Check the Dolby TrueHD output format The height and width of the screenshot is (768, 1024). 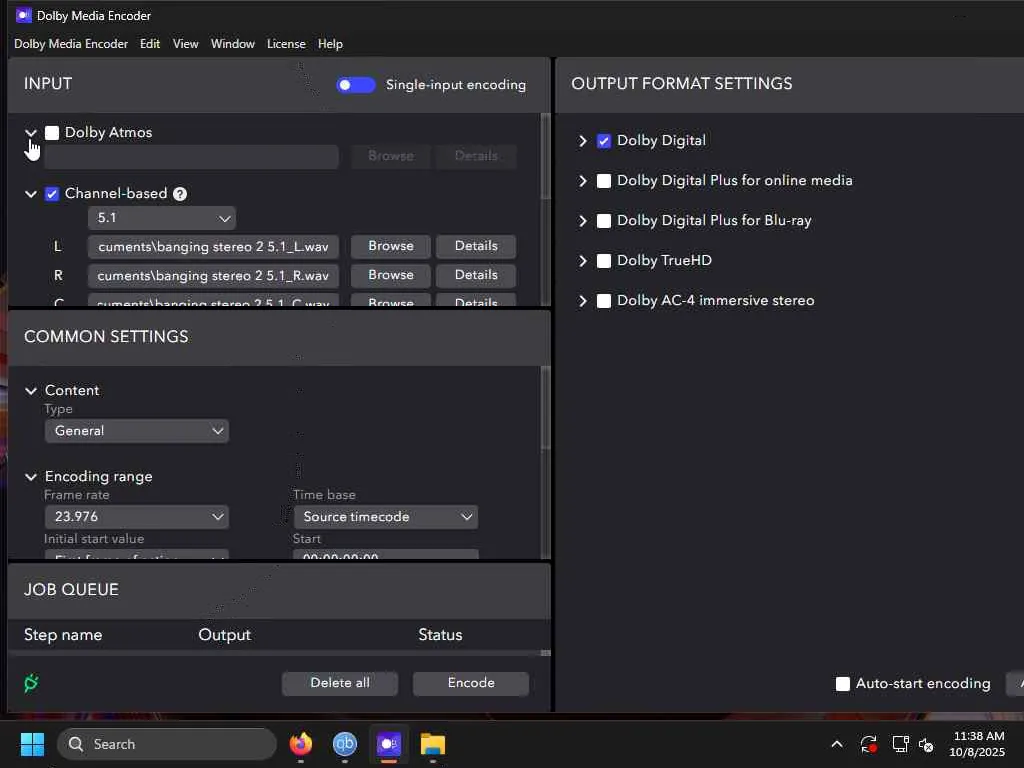click(x=603, y=261)
